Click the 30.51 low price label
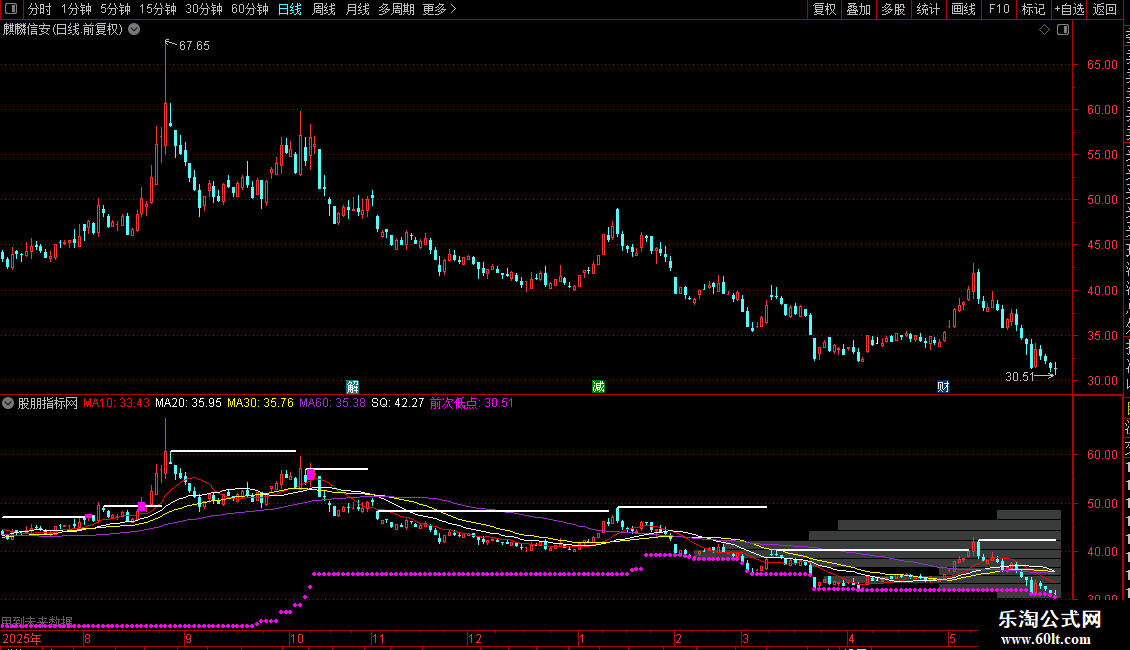 point(1020,376)
